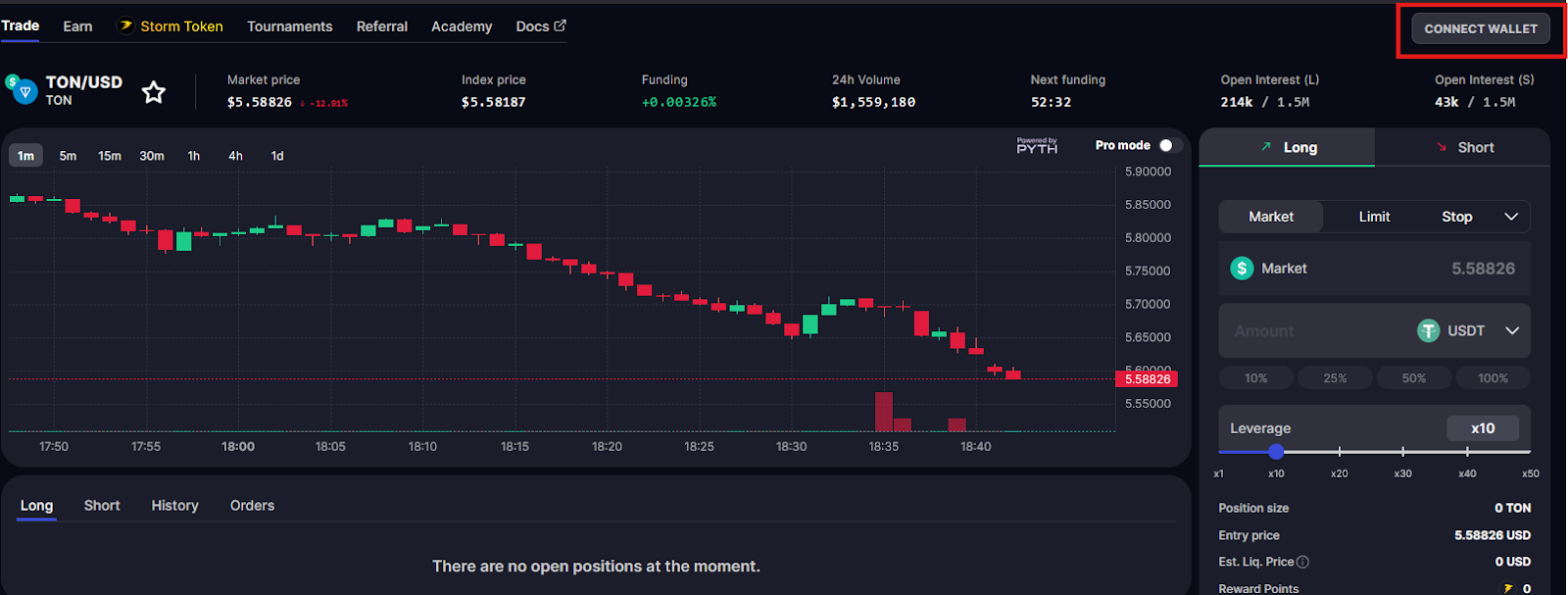Image resolution: width=1568 pixels, height=595 pixels.
Task: Click the Pyth powered-by logo
Action: pyautogui.click(x=1037, y=146)
